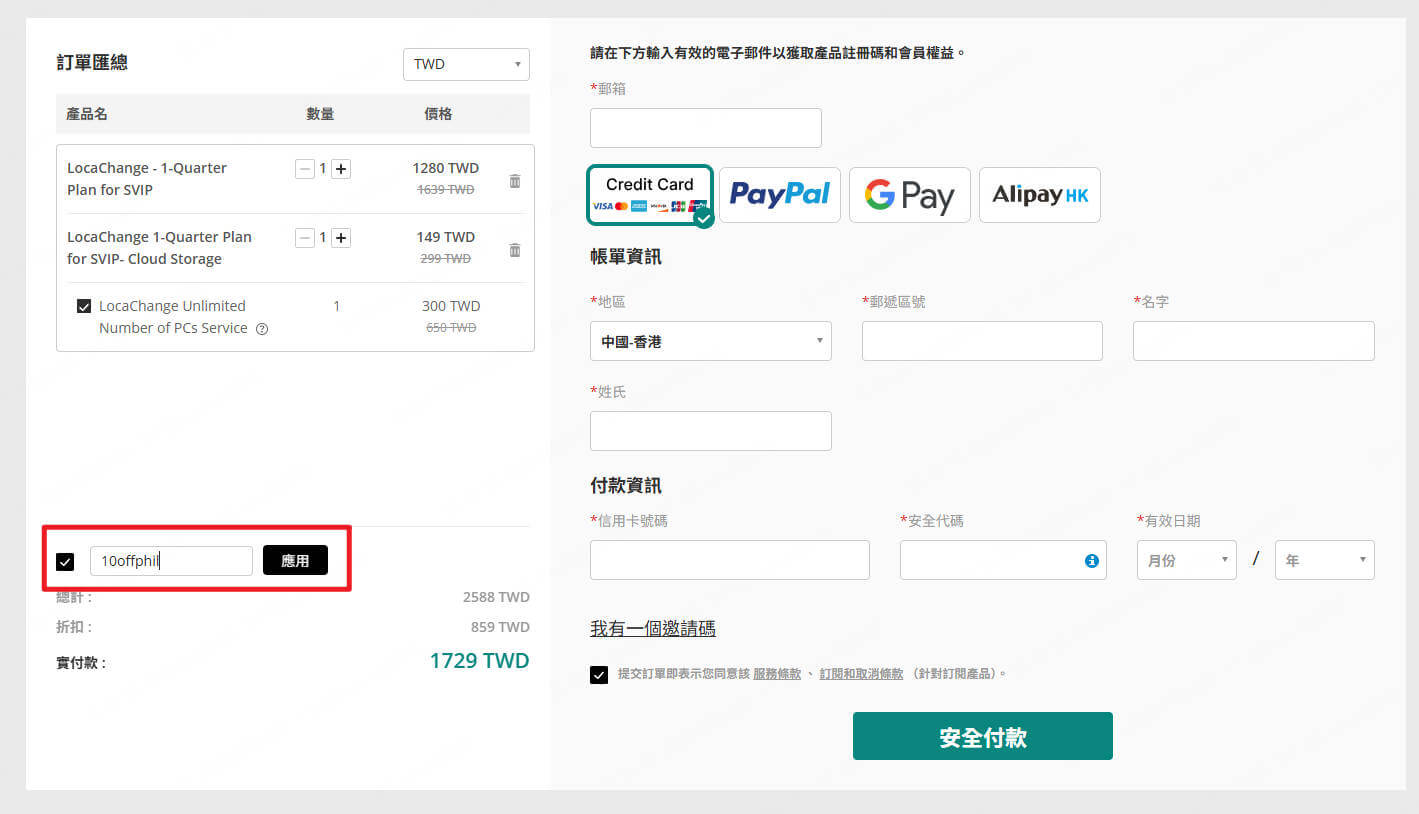Click the struck-through 1639 TWD price
The image size is (1419, 814).
[446, 189]
